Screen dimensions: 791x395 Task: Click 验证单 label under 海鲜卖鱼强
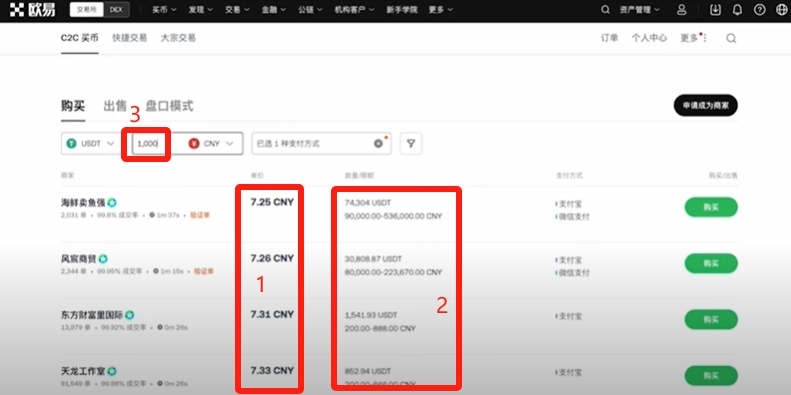click(x=199, y=215)
